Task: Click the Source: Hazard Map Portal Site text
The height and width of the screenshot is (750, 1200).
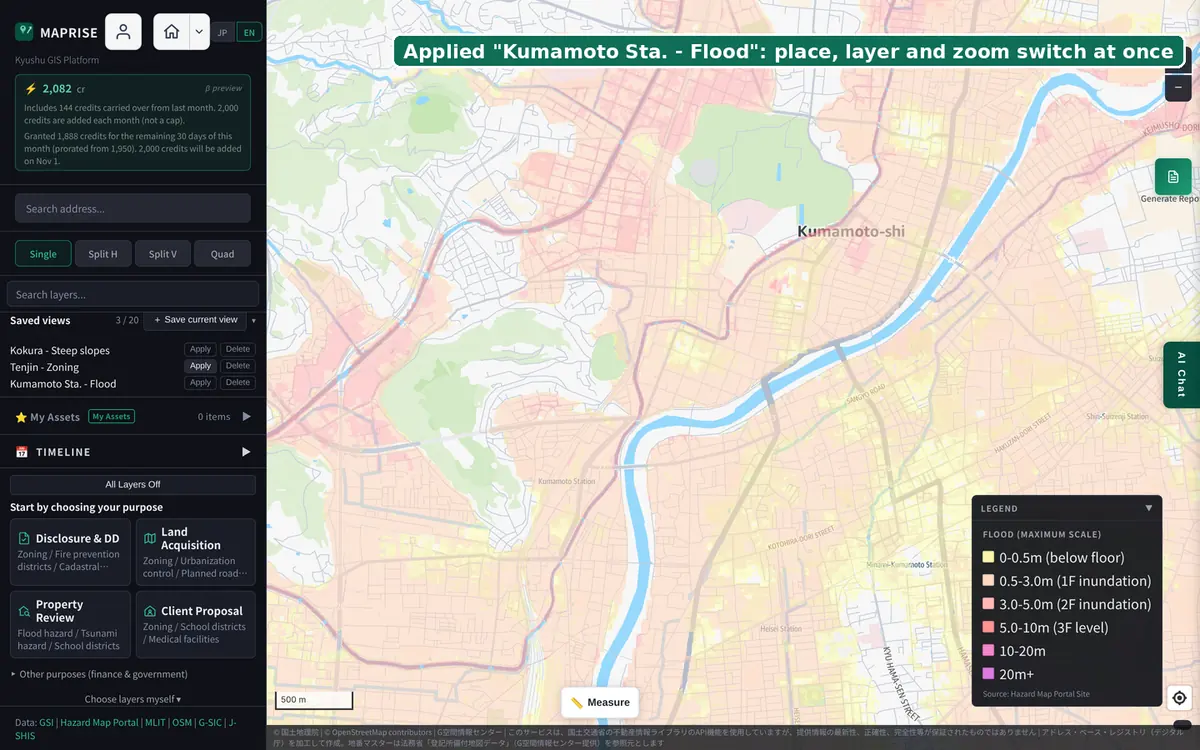Action: coord(1036,693)
